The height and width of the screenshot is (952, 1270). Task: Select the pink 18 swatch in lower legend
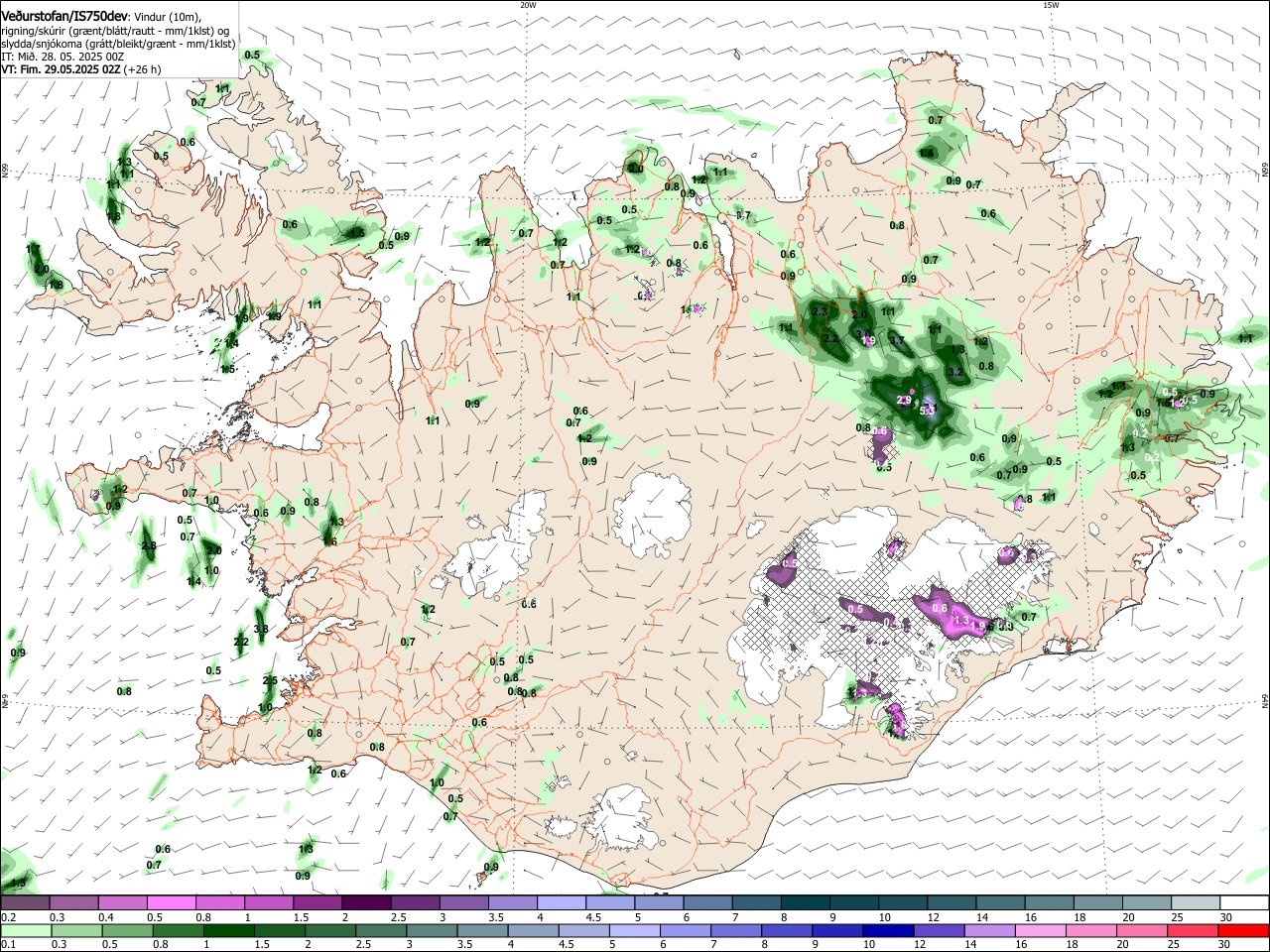(x=1090, y=930)
